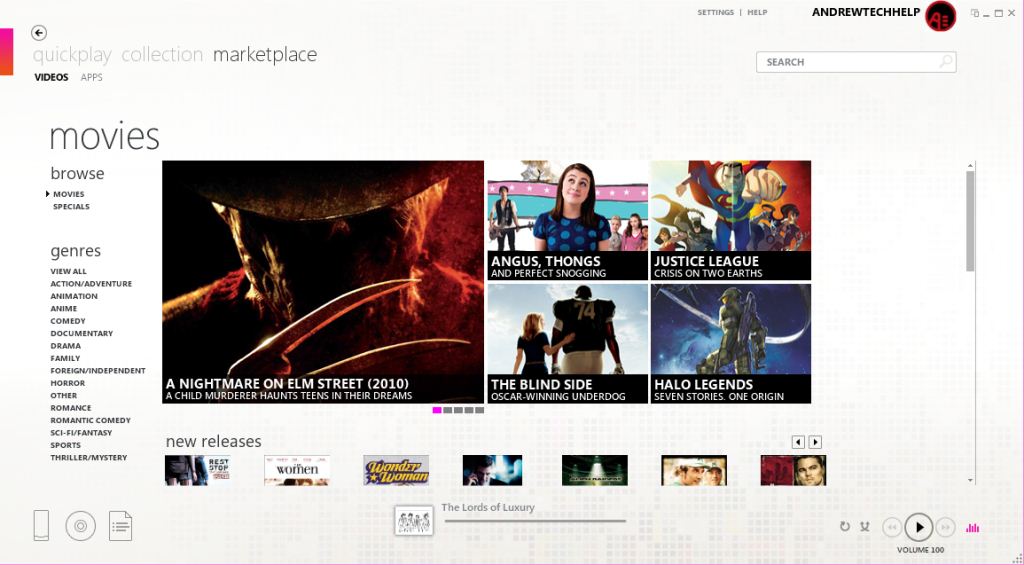The width and height of the screenshot is (1024, 565).
Task: Select the Action/Adventure genre
Action: [91, 283]
